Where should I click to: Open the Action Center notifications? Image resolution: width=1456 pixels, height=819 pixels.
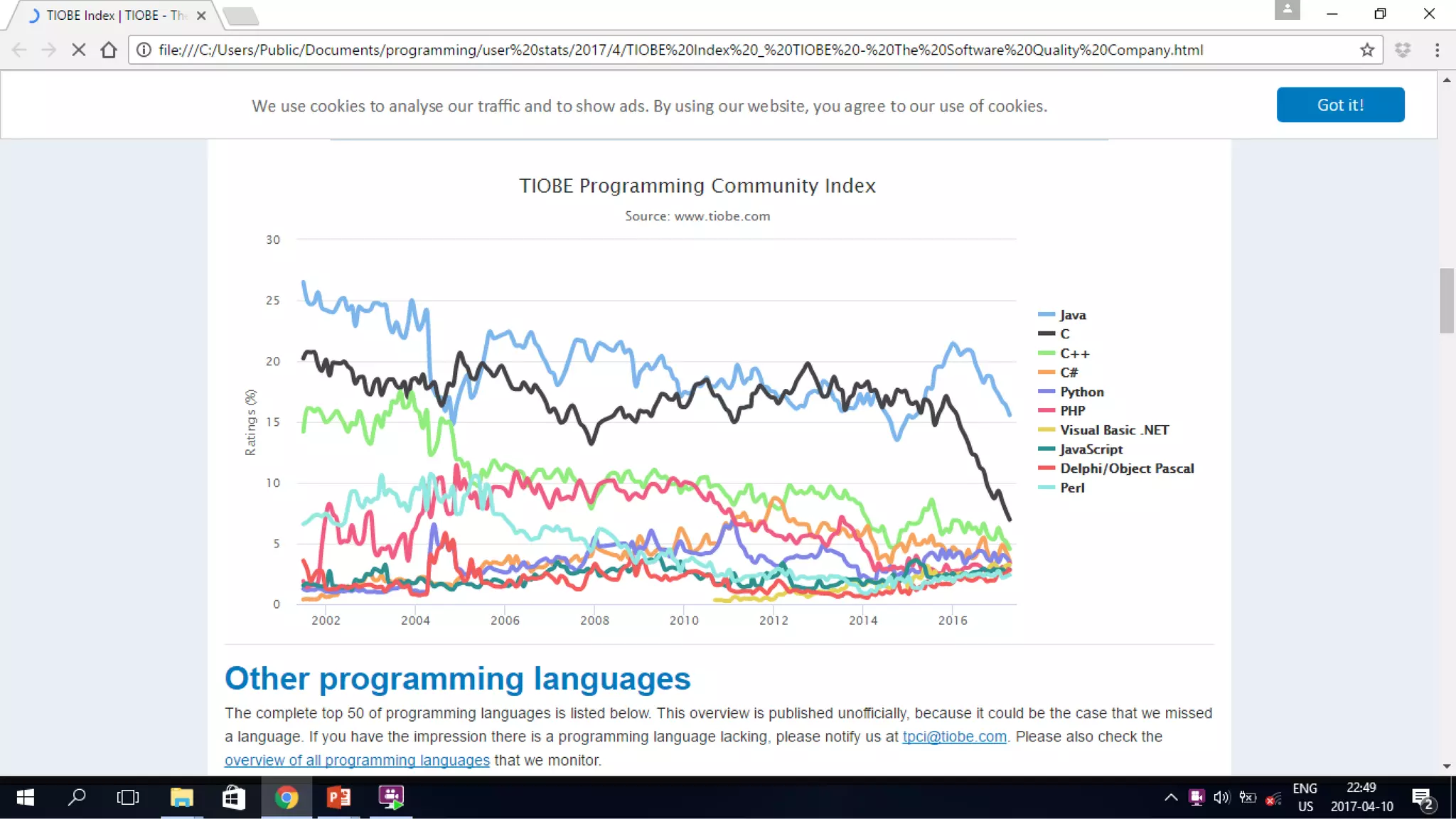click(1423, 799)
